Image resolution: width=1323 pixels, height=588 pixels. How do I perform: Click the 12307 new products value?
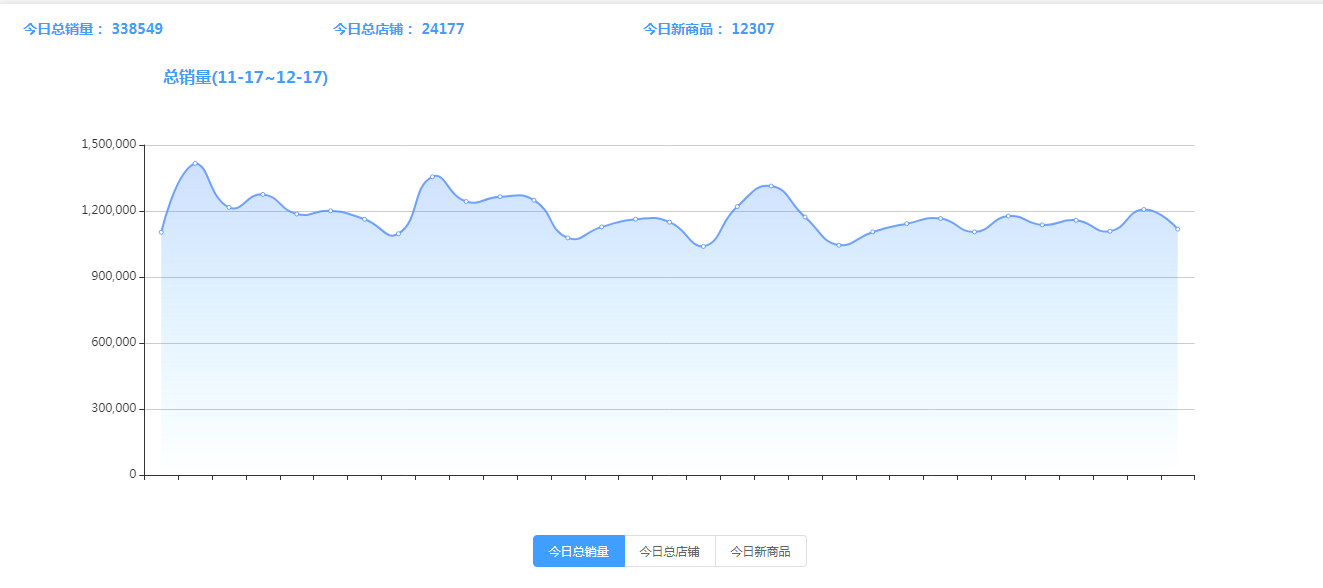(753, 29)
